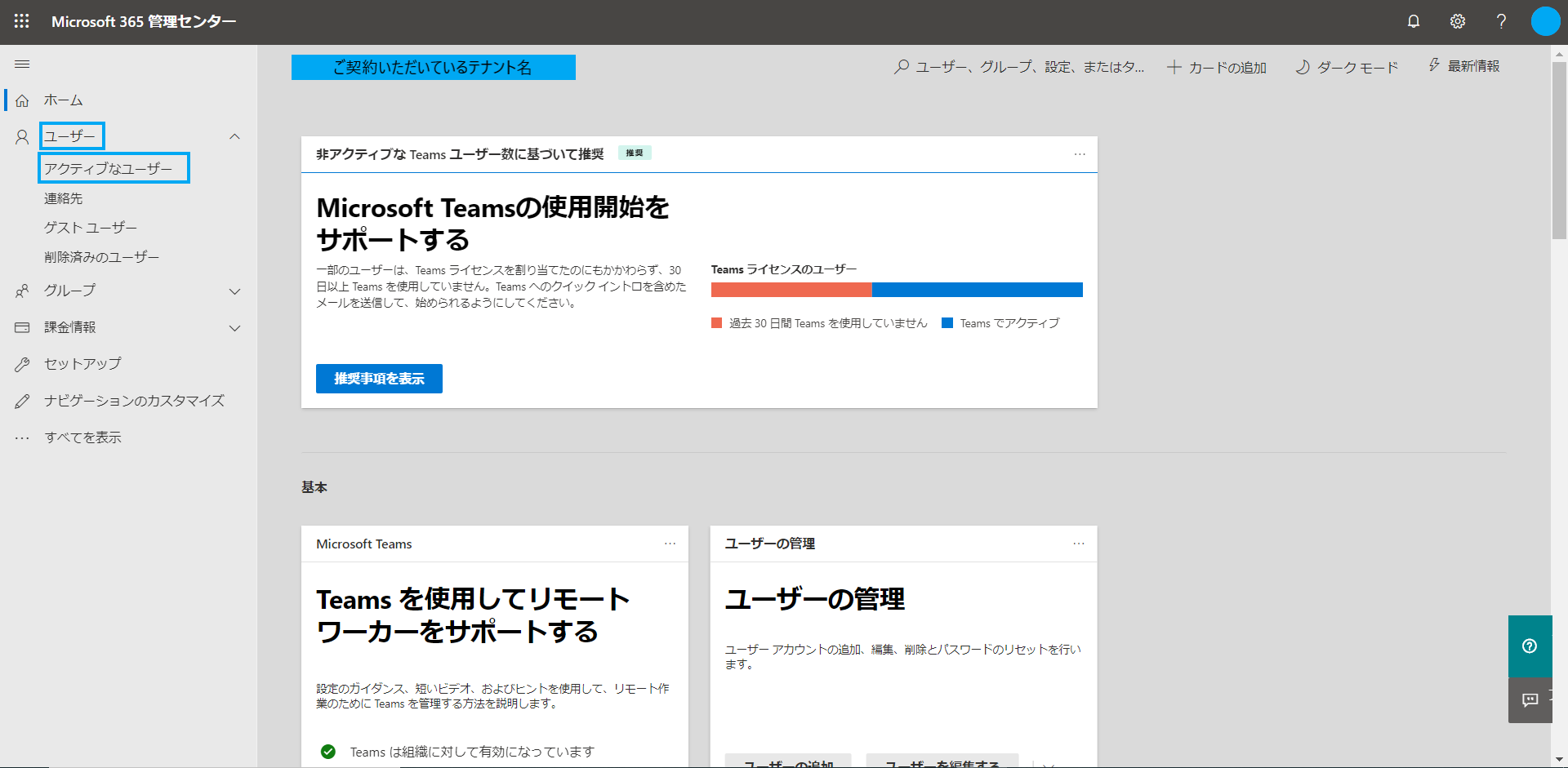The width and height of the screenshot is (1568, 768).
Task: Open the teal help panel button
Action: point(1530,646)
